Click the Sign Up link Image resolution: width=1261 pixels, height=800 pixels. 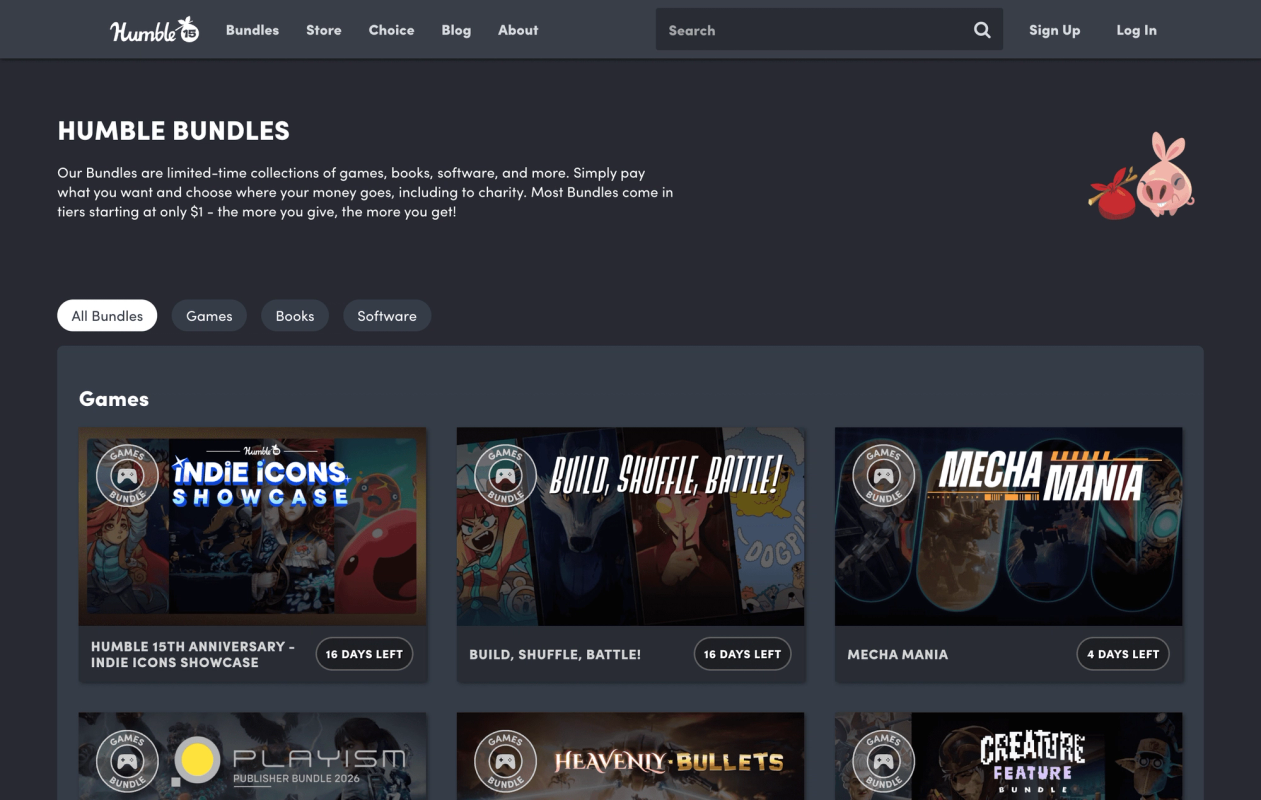click(1054, 30)
